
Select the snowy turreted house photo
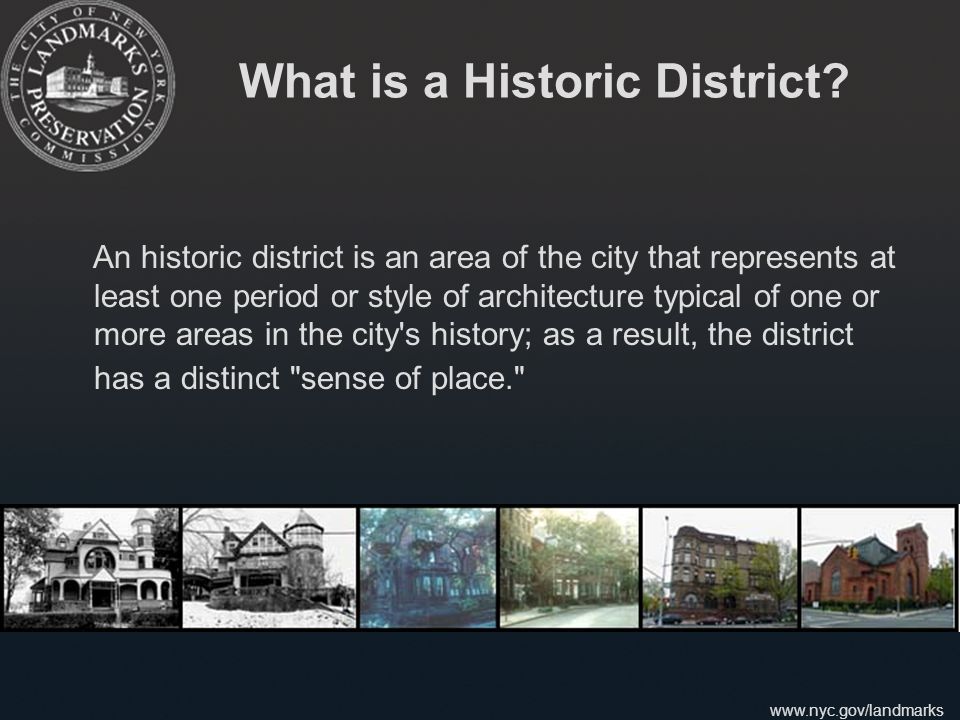pyautogui.click(x=269, y=568)
